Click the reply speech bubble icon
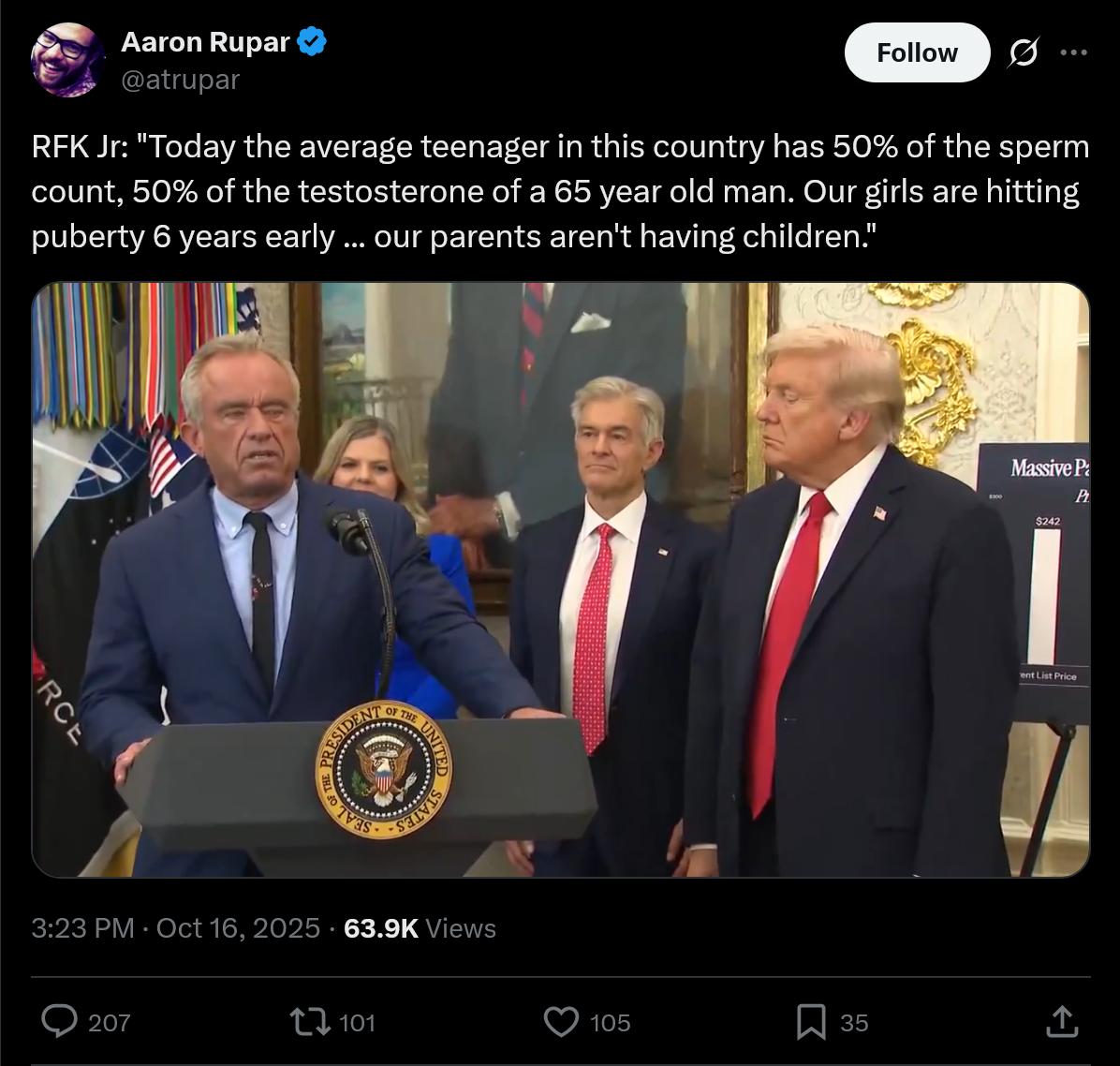This screenshot has height=1066, width=1120. 59,1022
